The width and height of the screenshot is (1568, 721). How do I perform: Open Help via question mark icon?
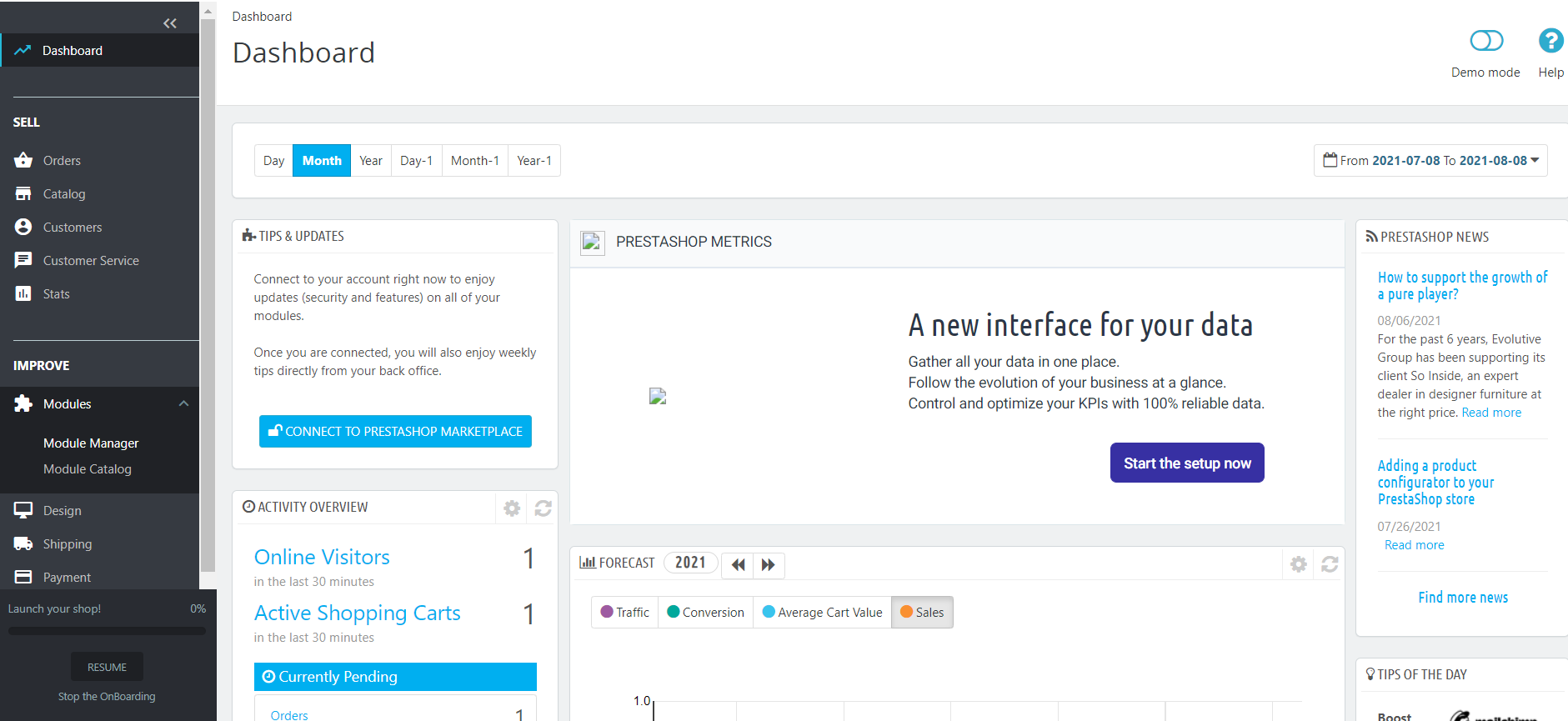(1550, 40)
